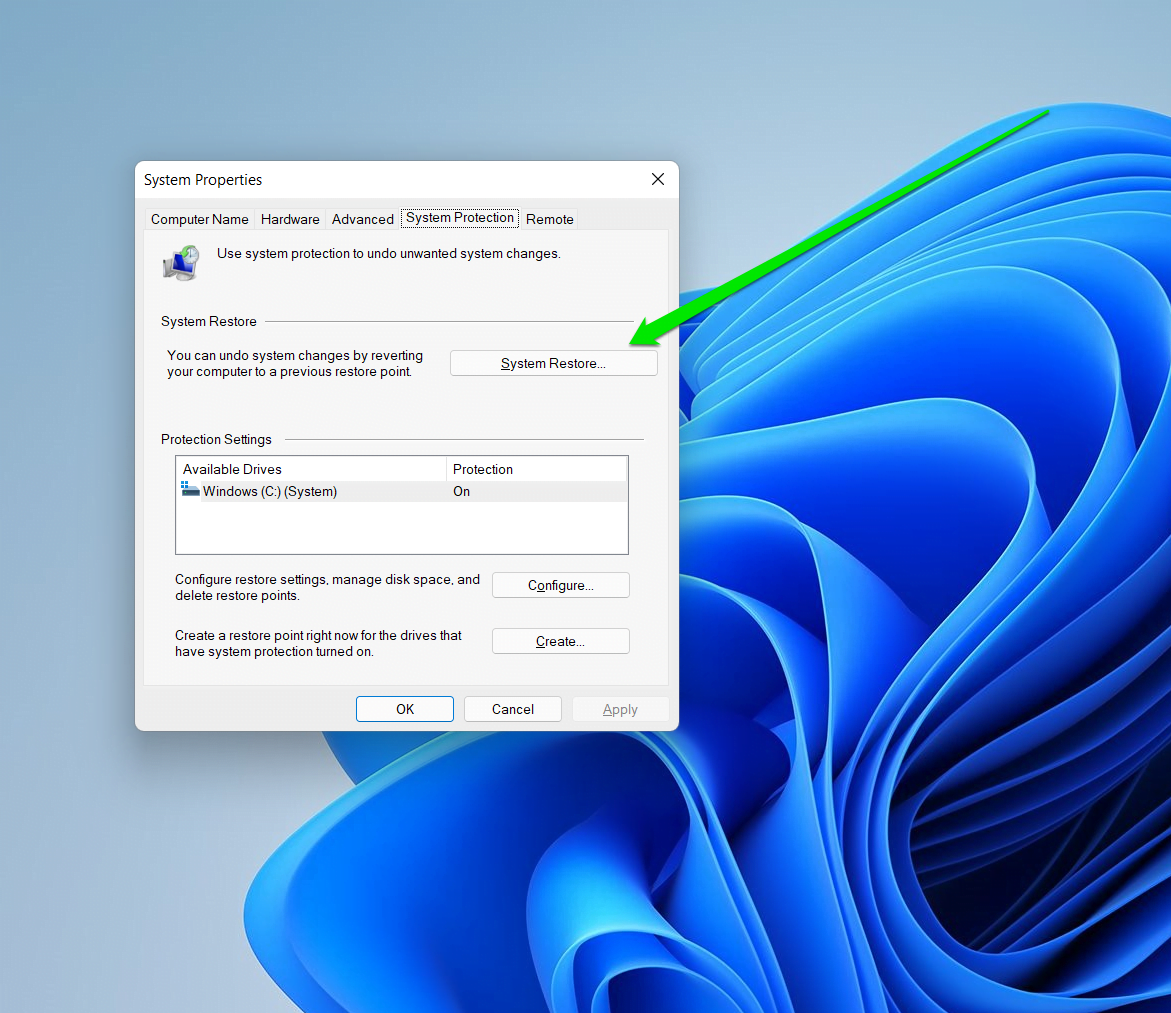Image resolution: width=1171 pixels, height=1013 pixels.
Task: Select the System Protection tab
Action: tap(459, 217)
